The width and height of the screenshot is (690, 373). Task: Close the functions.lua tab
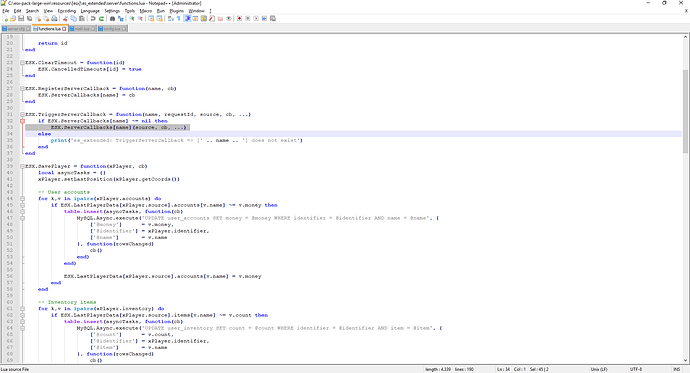(x=64, y=29)
